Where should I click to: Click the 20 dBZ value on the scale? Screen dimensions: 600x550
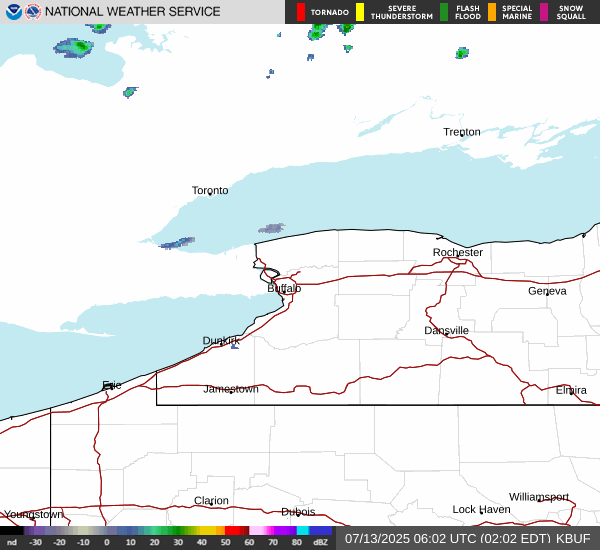click(154, 542)
